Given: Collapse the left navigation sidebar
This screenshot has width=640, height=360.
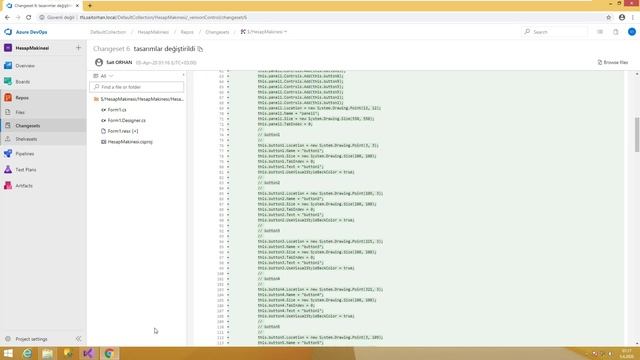Looking at the screenshot, I should pyautogui.click(x=78, y=339).
